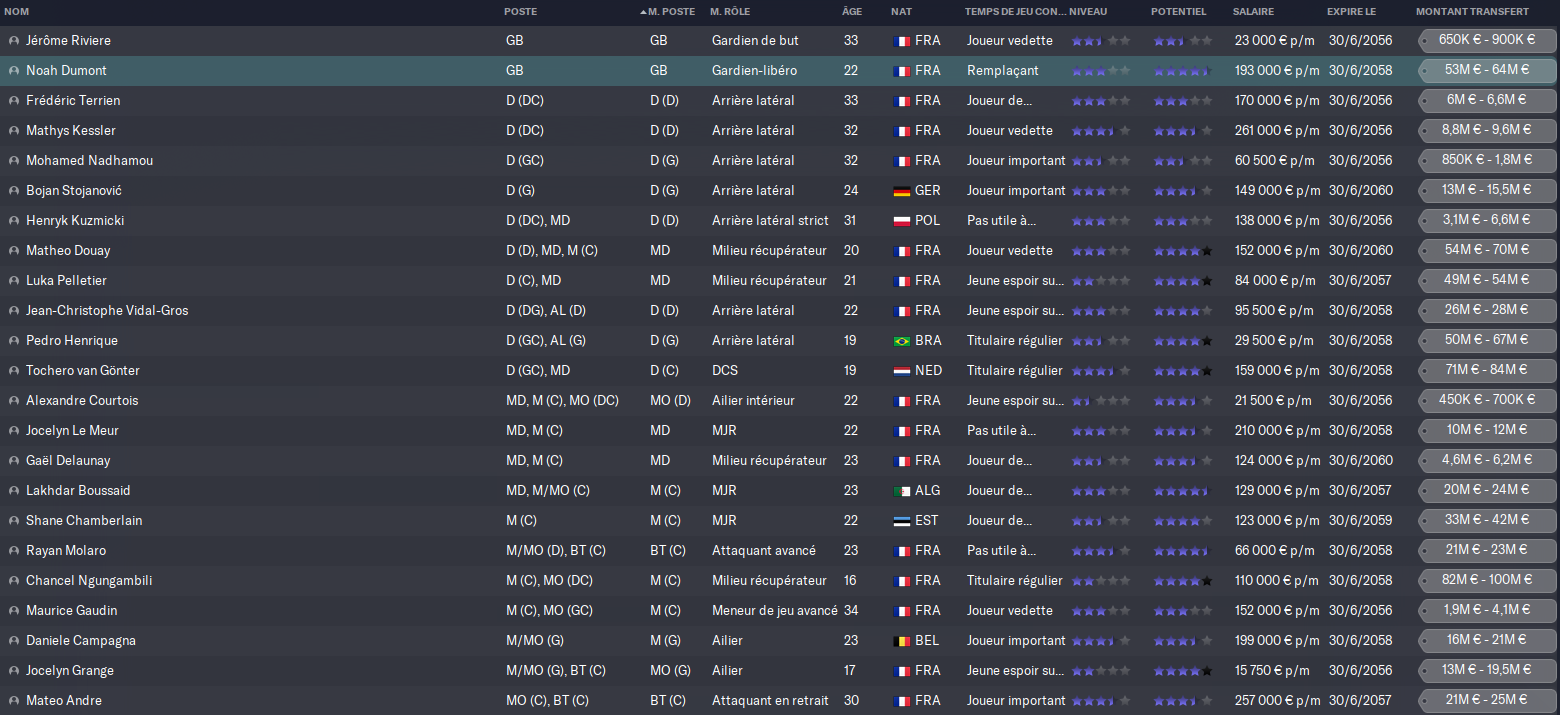Click the Polish flag in Henryk Kuzmicki's row
Image resolution: width=1560 pixels, height=715 pixels.
point(901,221)
